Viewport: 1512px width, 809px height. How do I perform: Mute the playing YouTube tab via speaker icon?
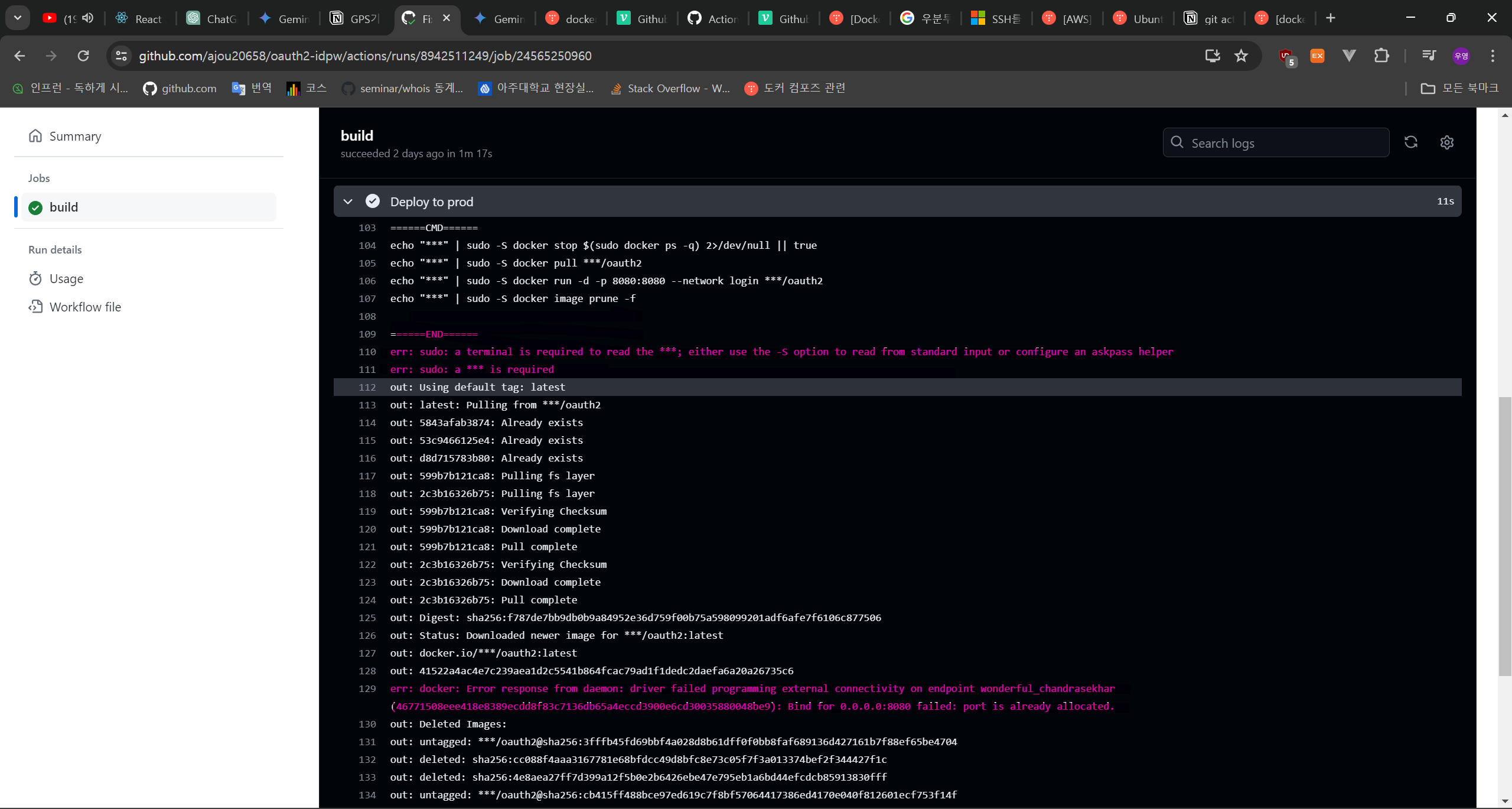[87, 18]
